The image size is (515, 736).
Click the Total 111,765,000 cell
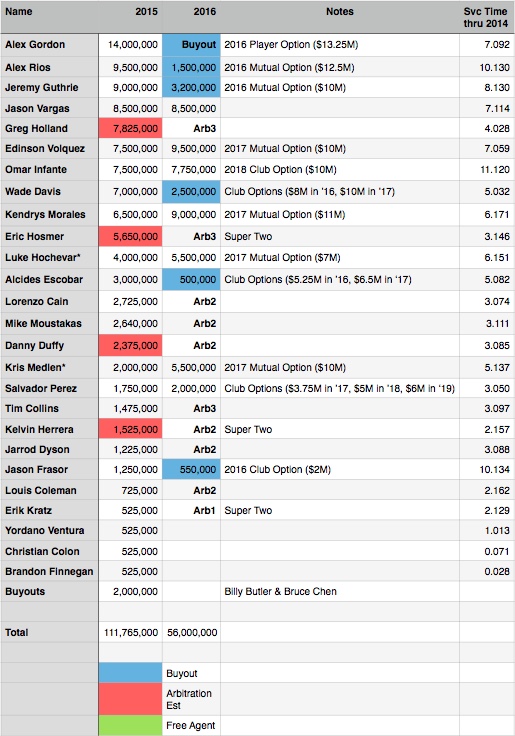coord(131,633)
